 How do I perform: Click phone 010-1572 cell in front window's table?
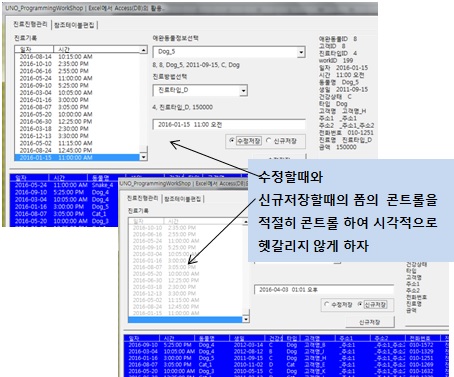[421, 345]
